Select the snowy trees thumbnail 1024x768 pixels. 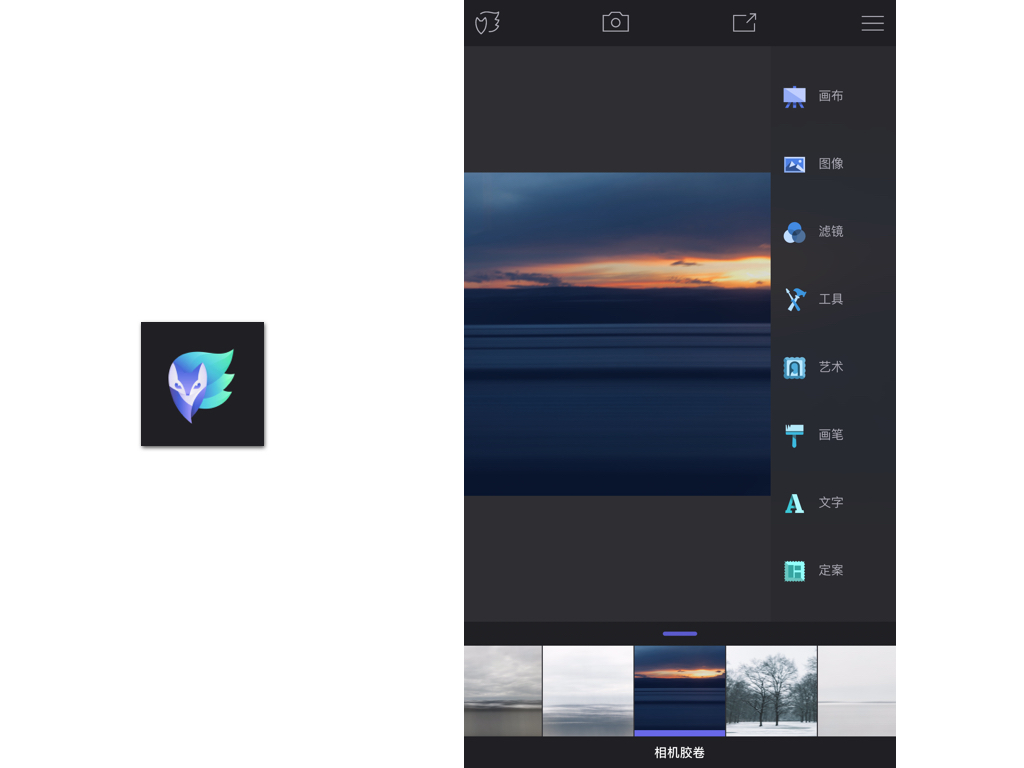pos(771,690)
